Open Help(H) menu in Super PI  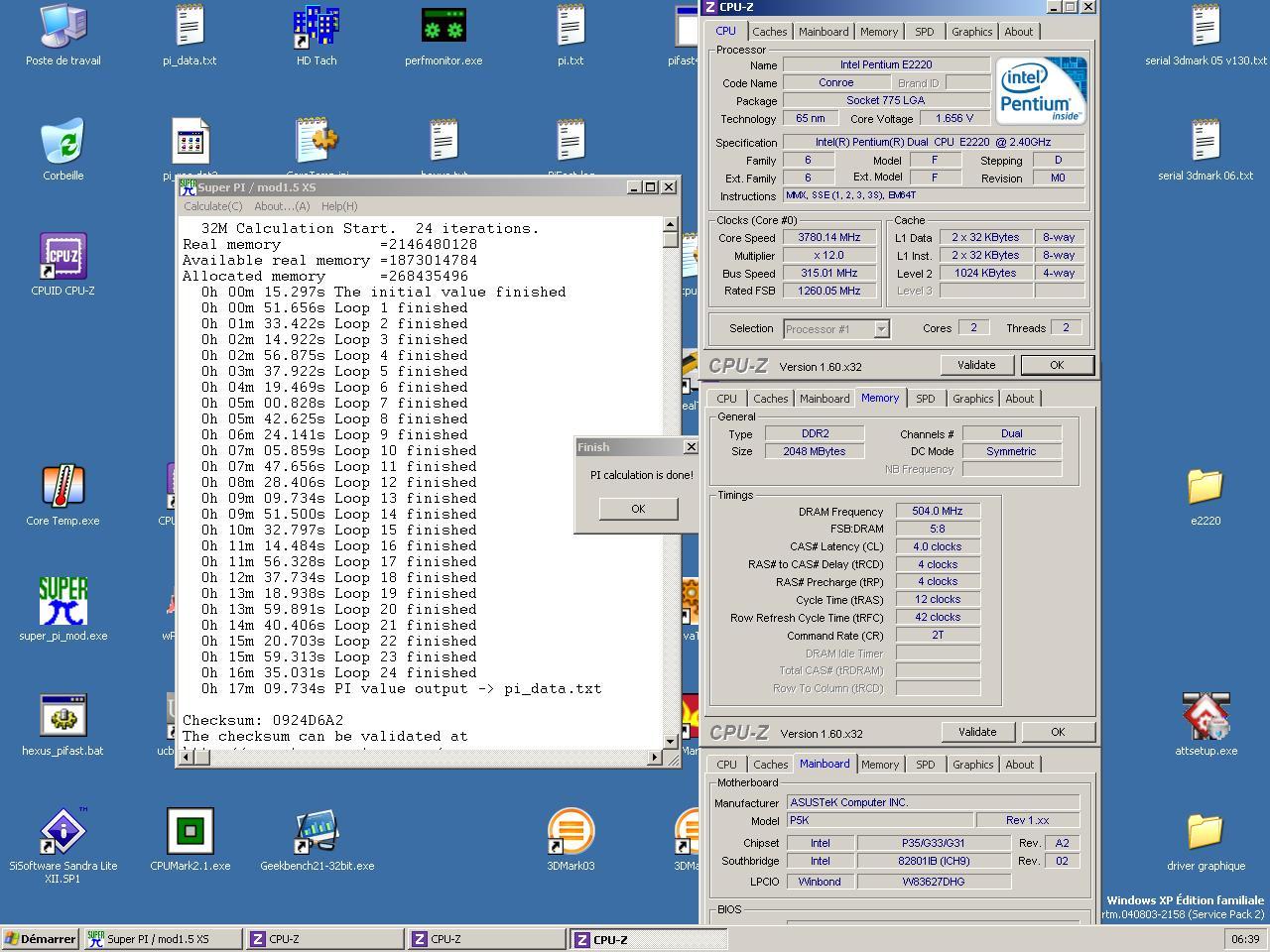(x=338, y=206)
